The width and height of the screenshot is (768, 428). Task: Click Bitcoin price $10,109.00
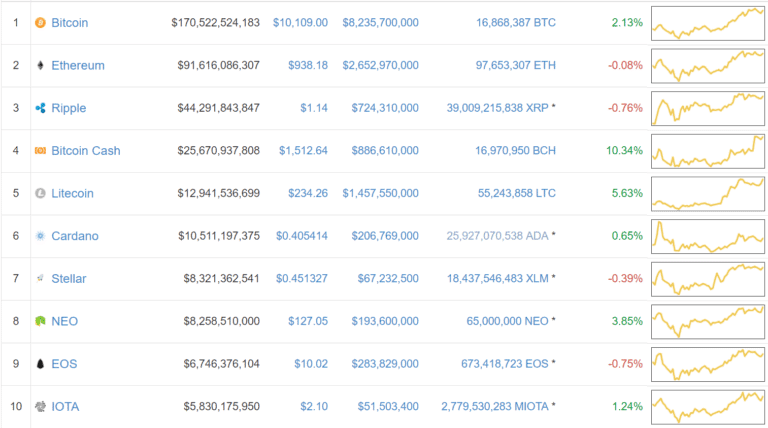(x=300, y=23)
